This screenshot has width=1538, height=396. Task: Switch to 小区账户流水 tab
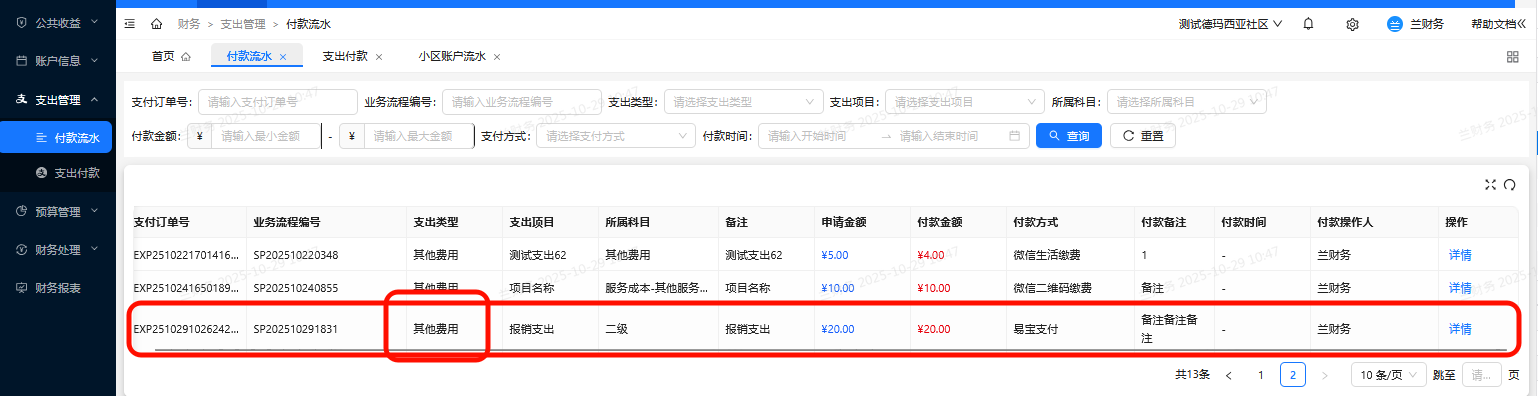point(452,57)
